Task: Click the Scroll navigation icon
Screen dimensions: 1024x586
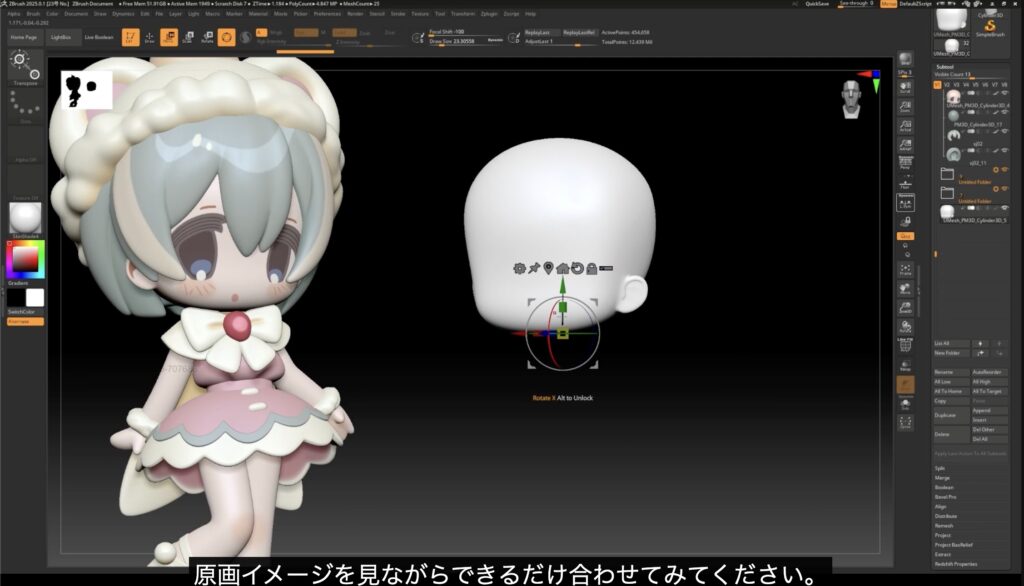Action: tap(905, 87)
